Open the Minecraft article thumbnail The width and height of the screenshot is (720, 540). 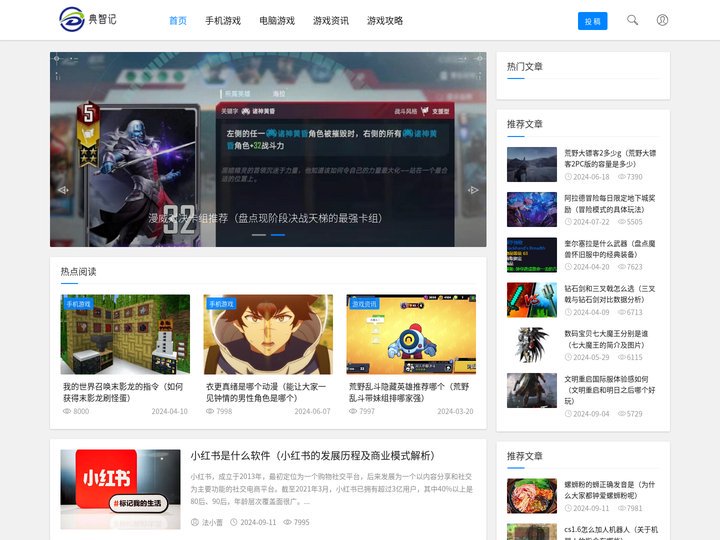(x=125, y=334)
